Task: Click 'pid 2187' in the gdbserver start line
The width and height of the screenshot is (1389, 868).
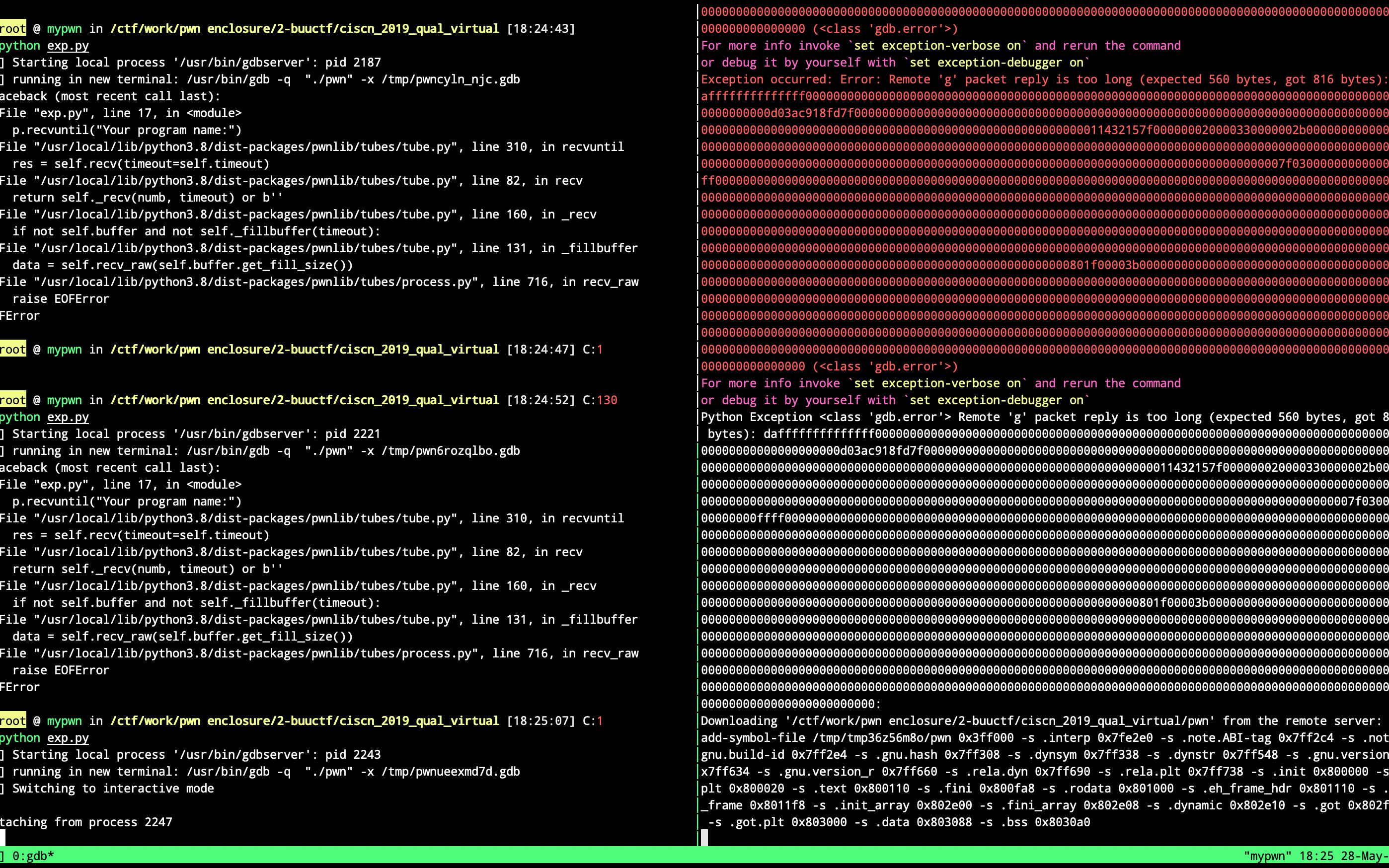Action: click(x=353, y=63)
